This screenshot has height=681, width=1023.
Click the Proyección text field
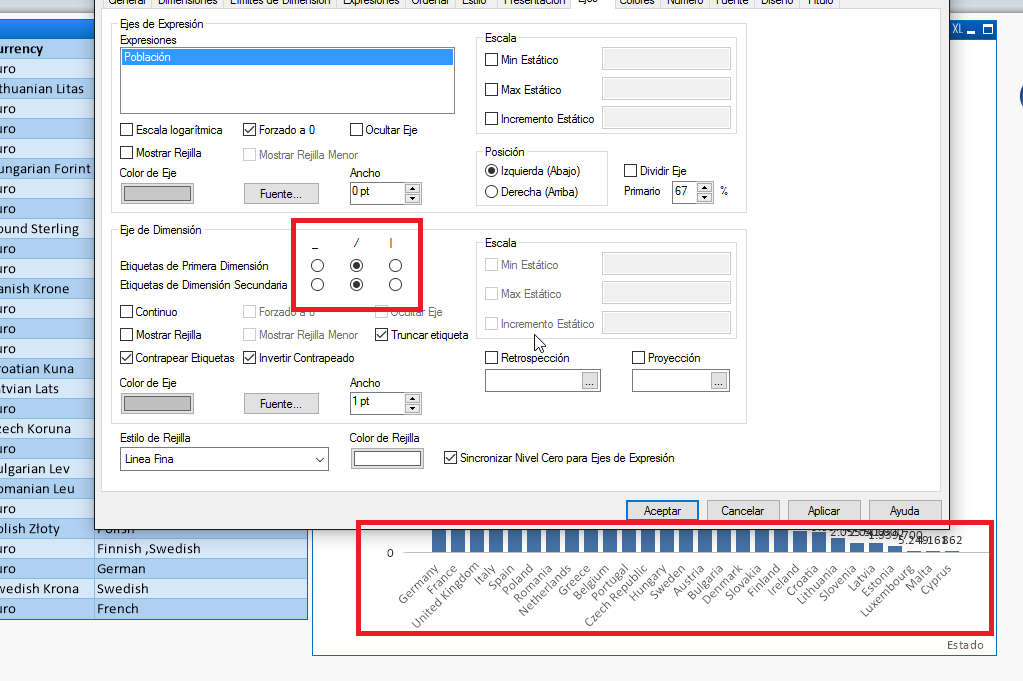671,382
